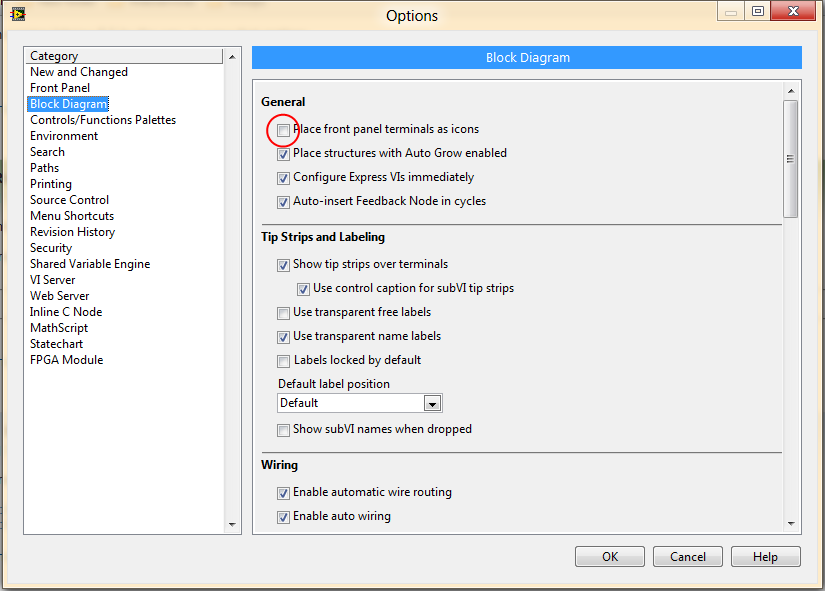Select Paths category
The image size is (825, 600).
click(x=45, y=168)
